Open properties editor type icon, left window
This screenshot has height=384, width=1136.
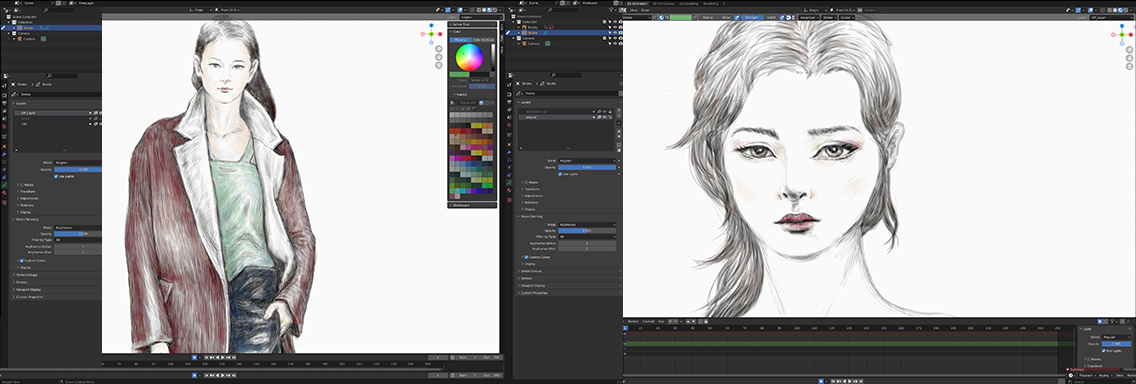tap(6, 76)
